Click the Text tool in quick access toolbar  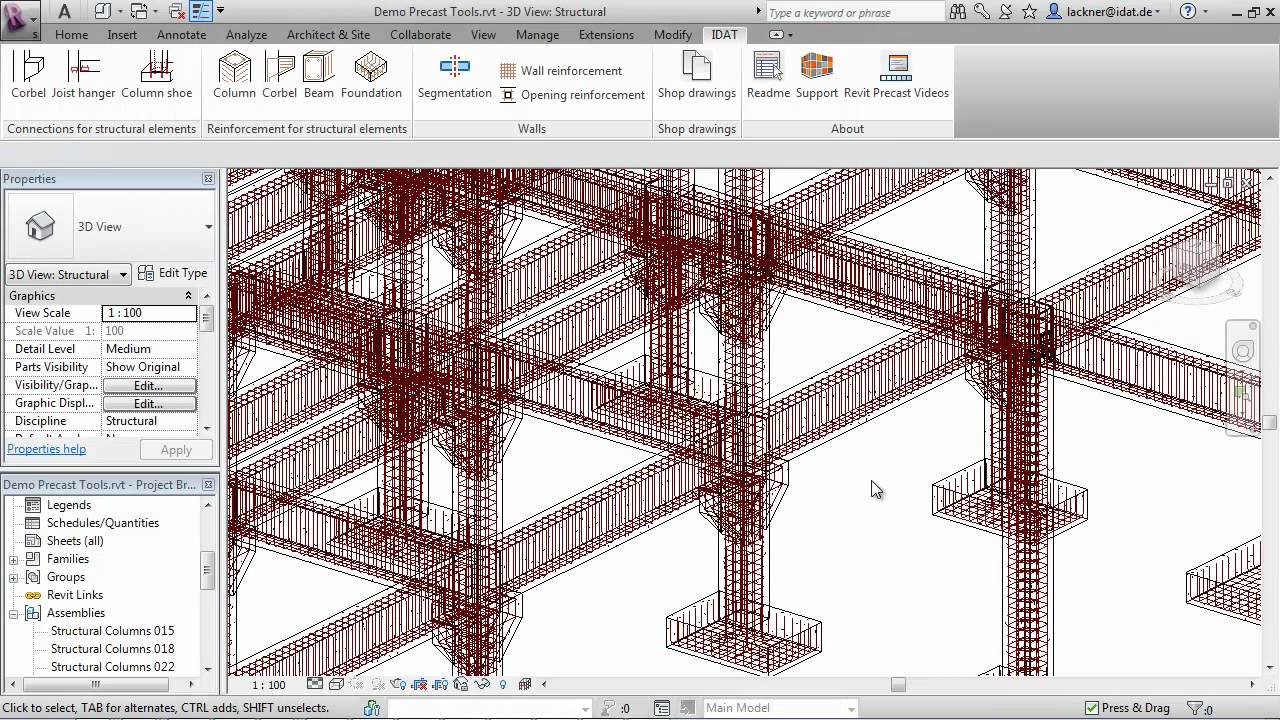[64, 12]
